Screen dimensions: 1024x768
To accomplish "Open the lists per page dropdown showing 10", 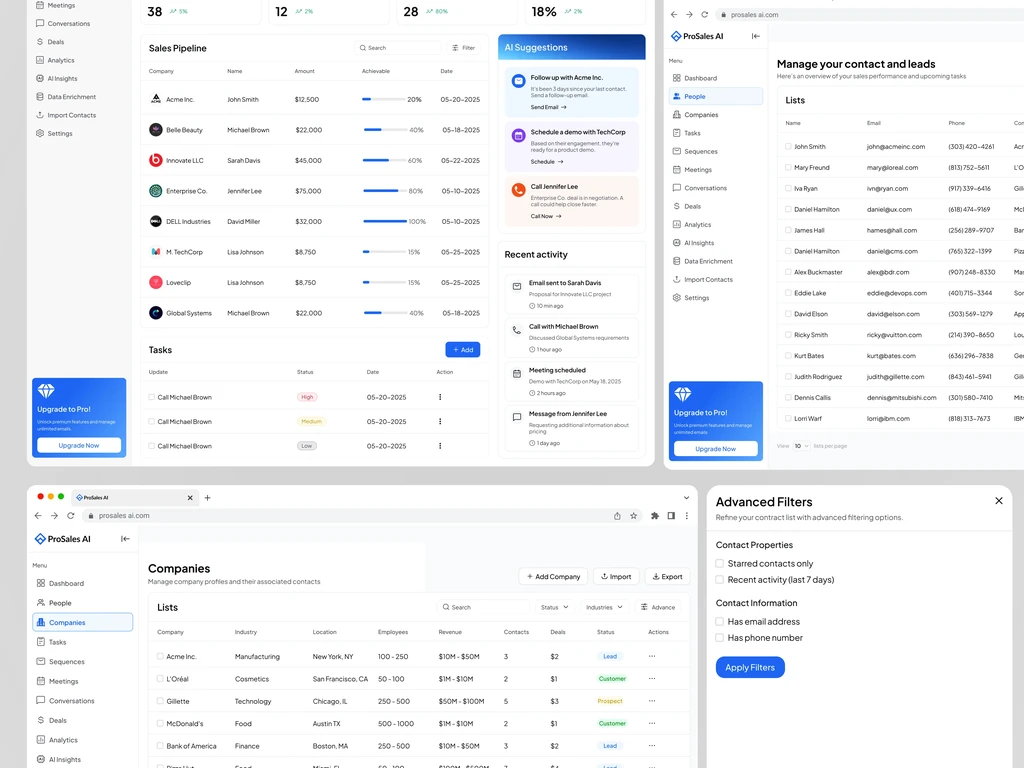I will click(x=801, y=446).
